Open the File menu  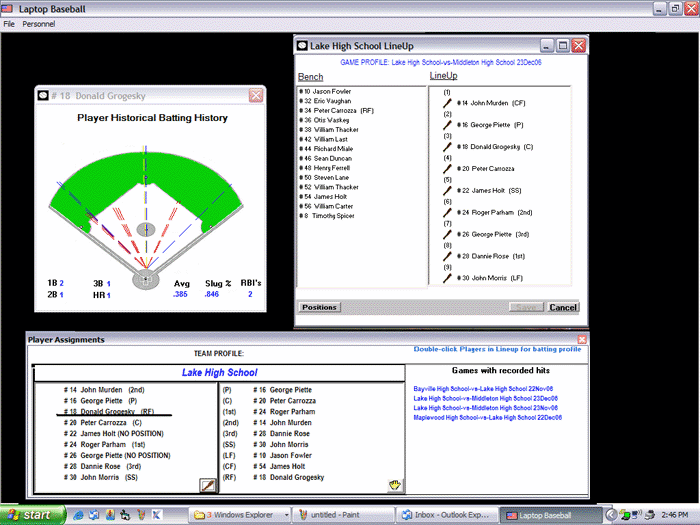click(9, 23)
